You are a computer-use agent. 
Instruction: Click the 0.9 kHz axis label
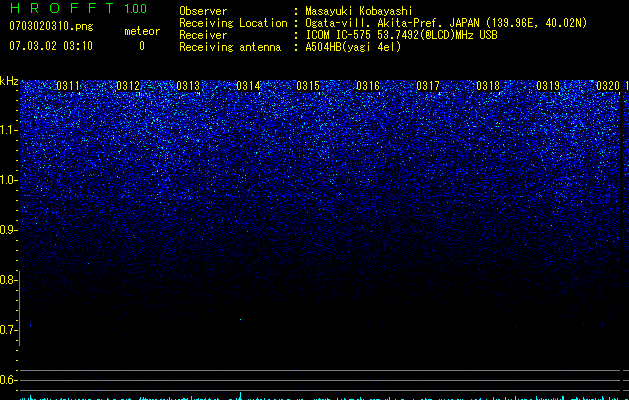(8, 230)
